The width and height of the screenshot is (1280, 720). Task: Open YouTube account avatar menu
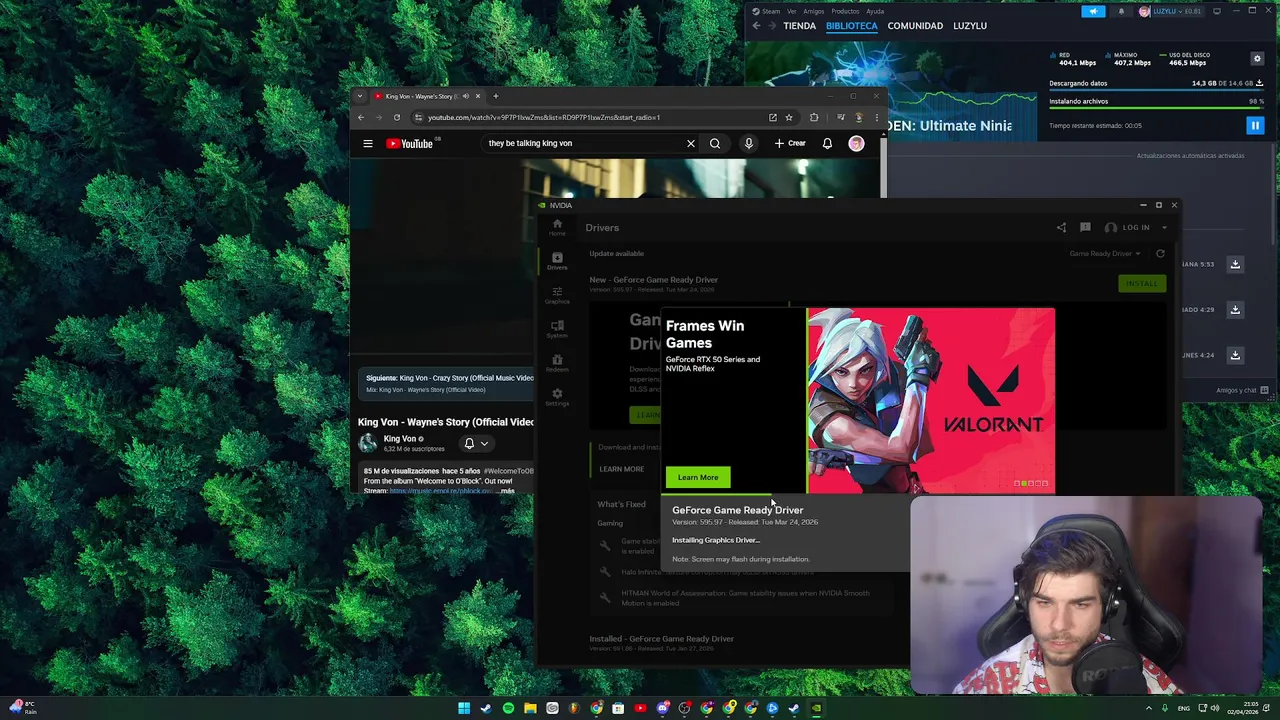click(x=856, y=144)
